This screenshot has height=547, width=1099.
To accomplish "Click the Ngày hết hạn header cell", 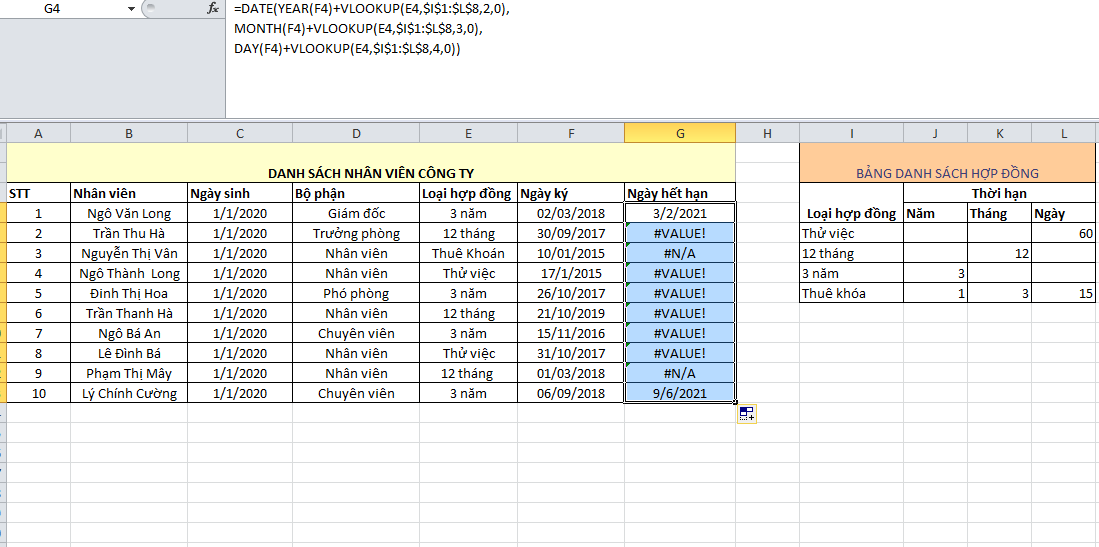I will coord(680,193).
